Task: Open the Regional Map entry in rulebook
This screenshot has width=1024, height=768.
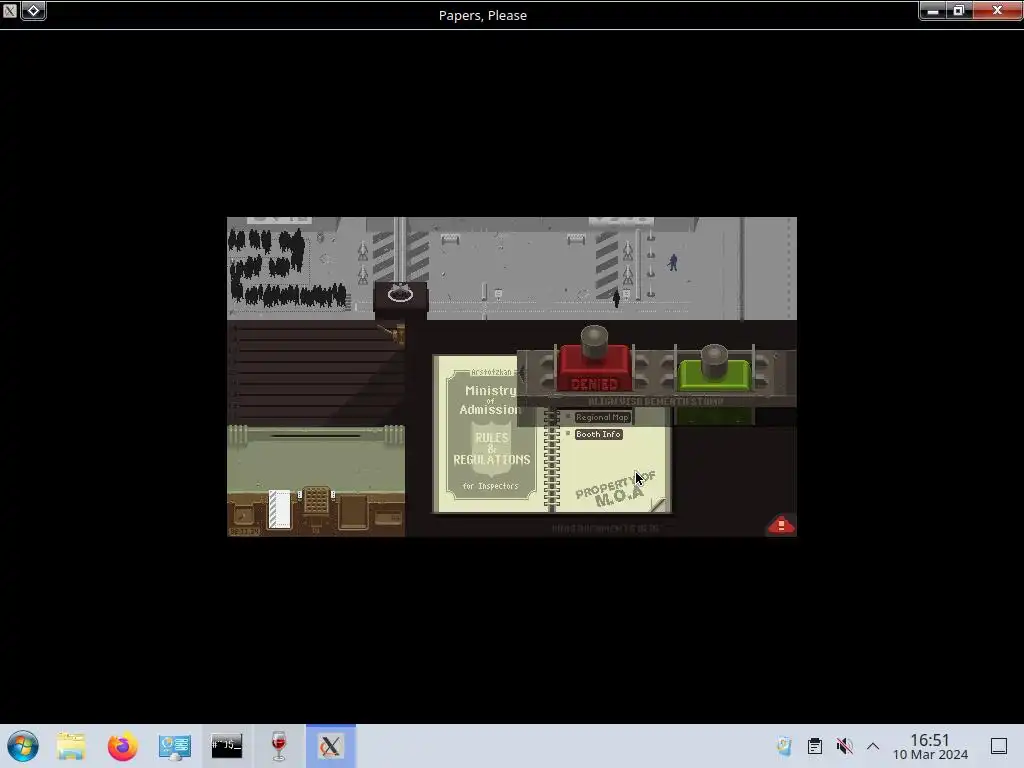Action: coord(602,417)
